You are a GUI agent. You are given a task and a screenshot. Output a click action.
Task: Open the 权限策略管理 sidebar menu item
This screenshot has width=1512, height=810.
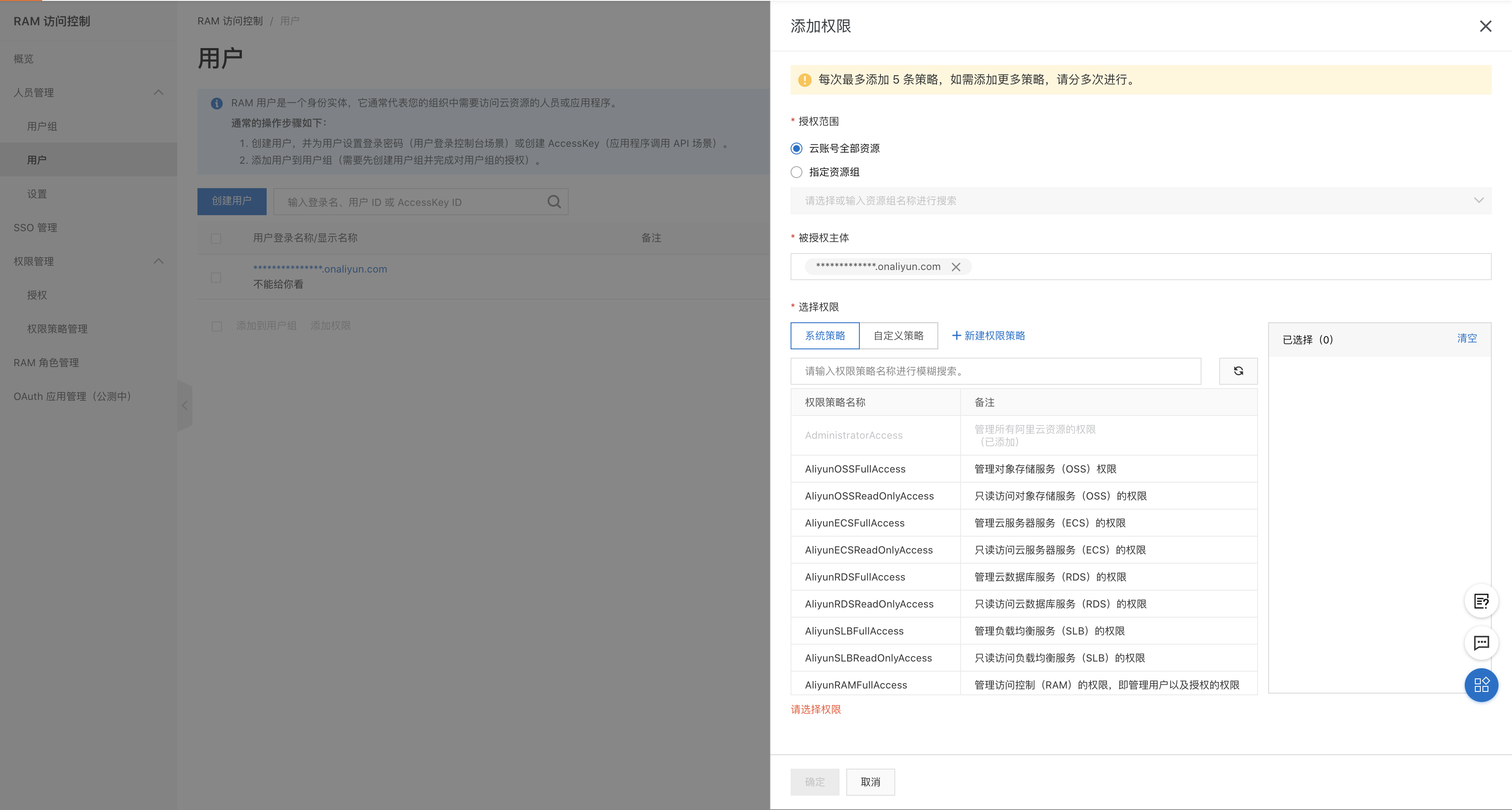[x=57, y=329]
